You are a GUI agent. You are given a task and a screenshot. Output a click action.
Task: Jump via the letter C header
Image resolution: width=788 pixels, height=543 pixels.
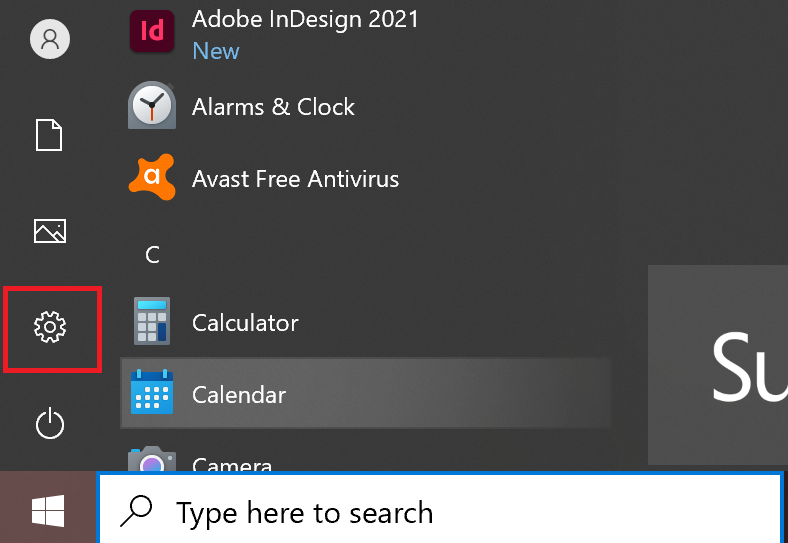tap(152, 255)
